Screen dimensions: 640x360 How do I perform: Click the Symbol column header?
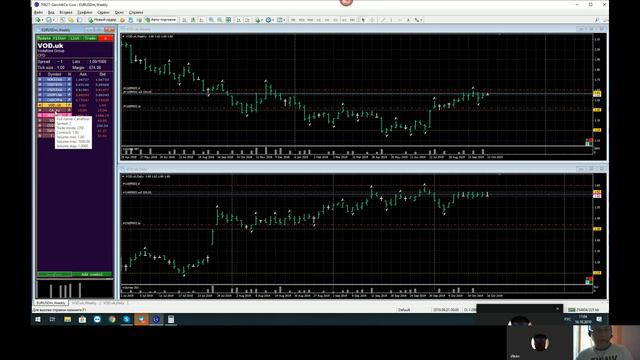tap(54, 74)
